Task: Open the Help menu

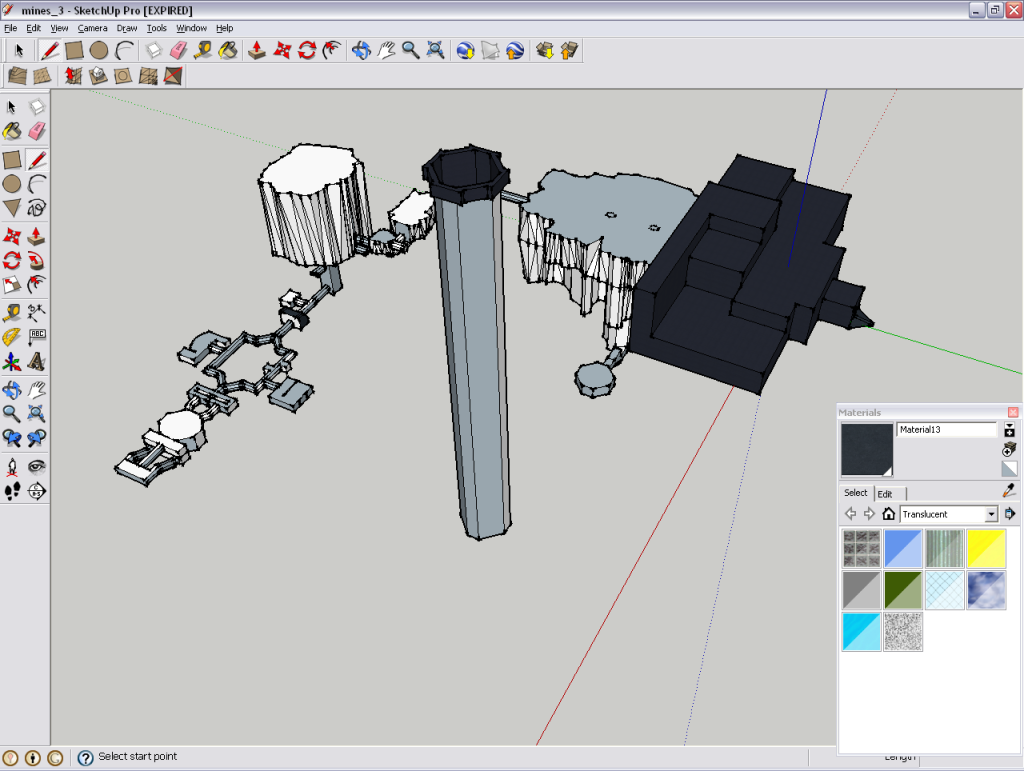Action: [x=225, y=28]
